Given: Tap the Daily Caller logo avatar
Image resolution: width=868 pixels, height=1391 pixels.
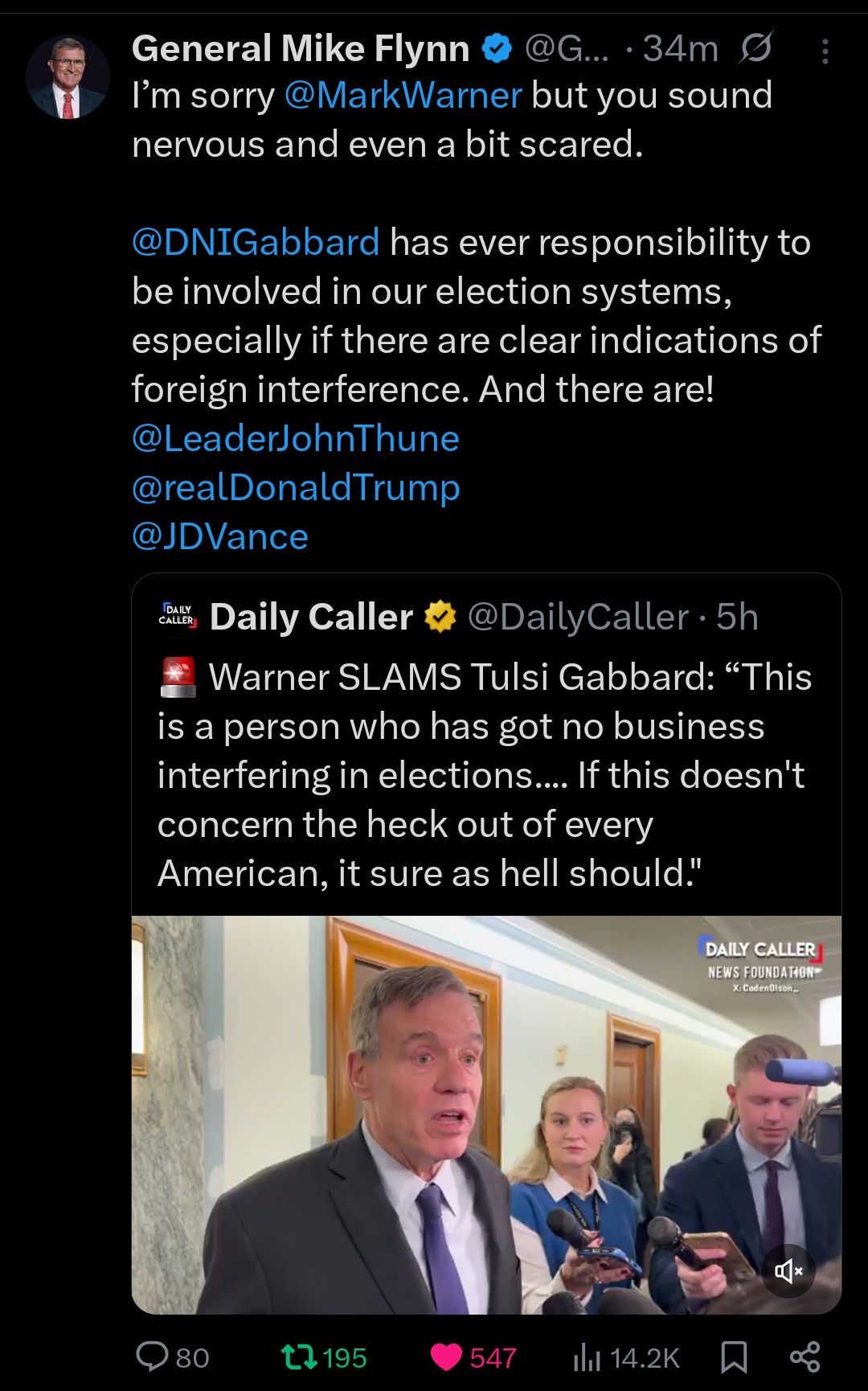Looking at the screenshot, I should coord(178,617).
